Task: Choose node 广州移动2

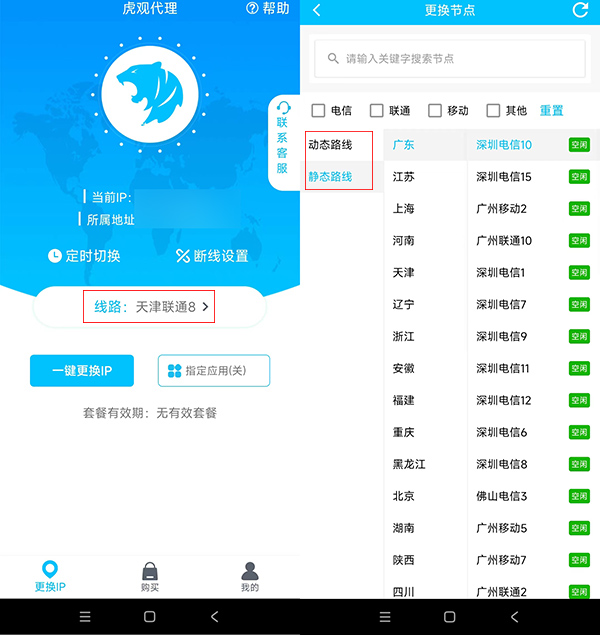Action: coord(501,209)
